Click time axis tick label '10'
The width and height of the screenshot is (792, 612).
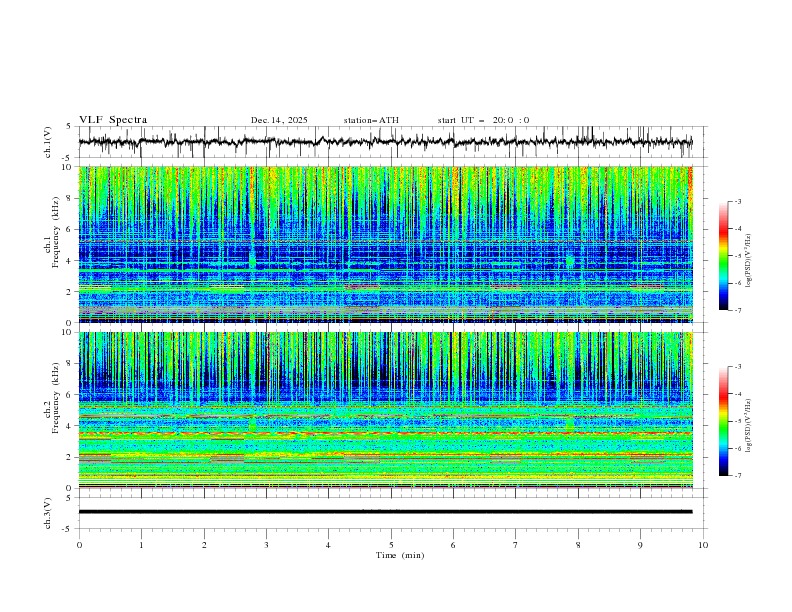(703, 545)
